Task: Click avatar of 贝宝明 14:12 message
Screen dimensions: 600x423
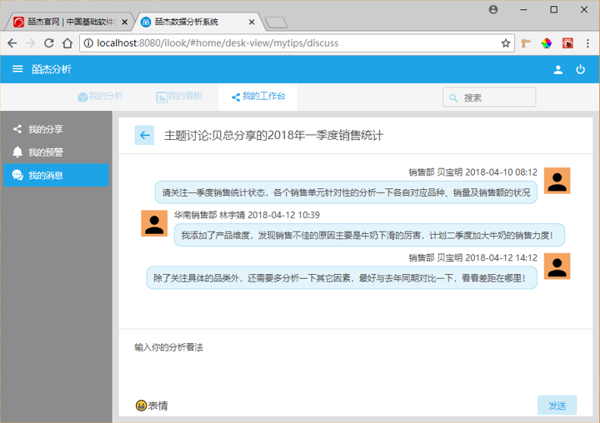Action: tap(557, 266)
